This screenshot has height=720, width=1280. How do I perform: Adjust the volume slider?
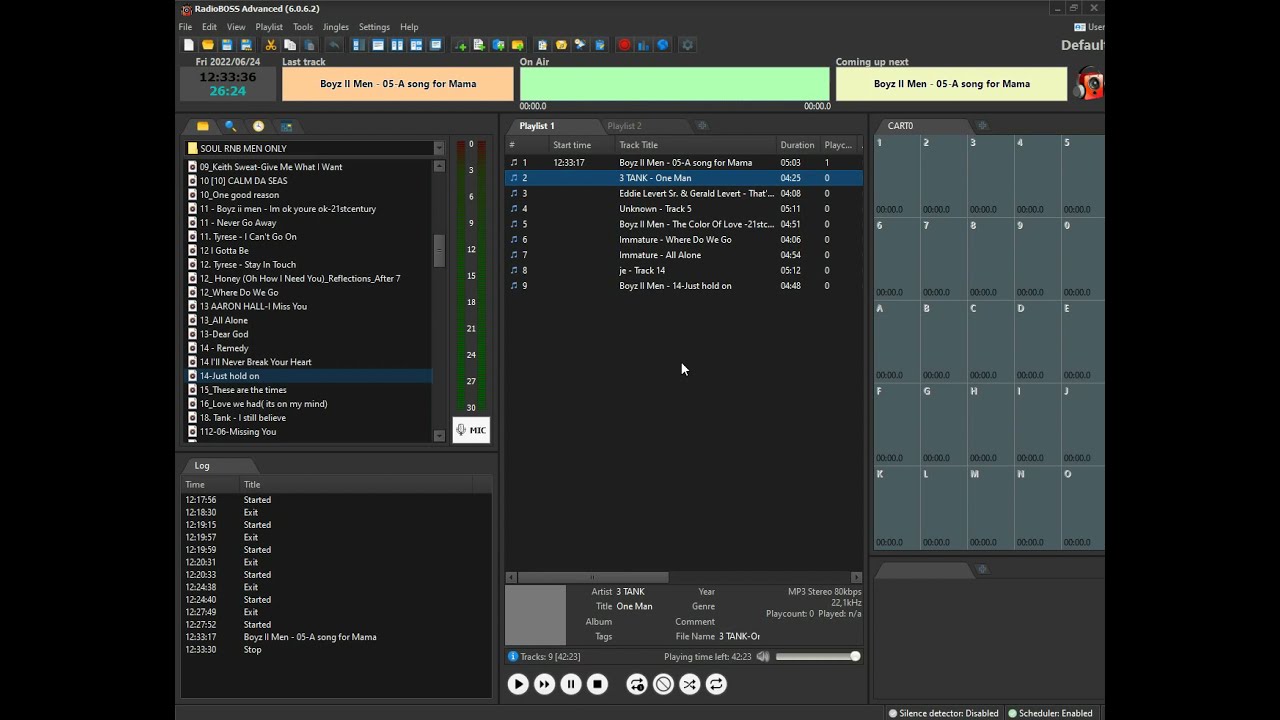[817, 656]
